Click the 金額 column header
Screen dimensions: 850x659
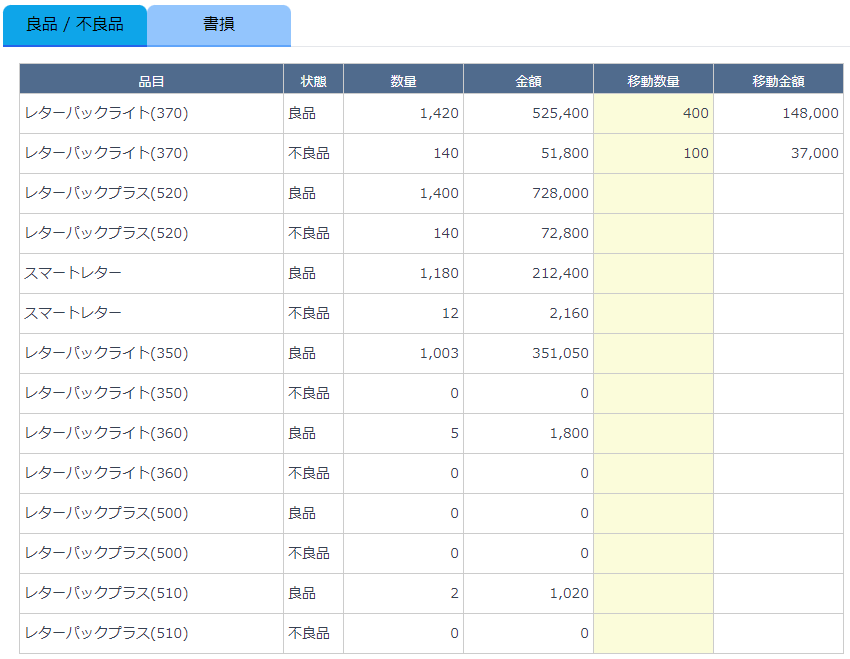(x=529, y=80)
